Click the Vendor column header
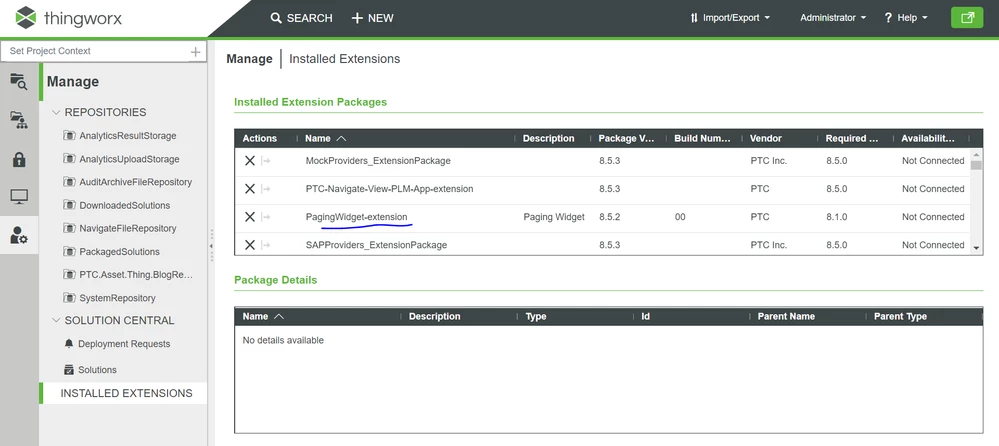The height and width of the screenshot is (446, 999). (x=766, y=138)
